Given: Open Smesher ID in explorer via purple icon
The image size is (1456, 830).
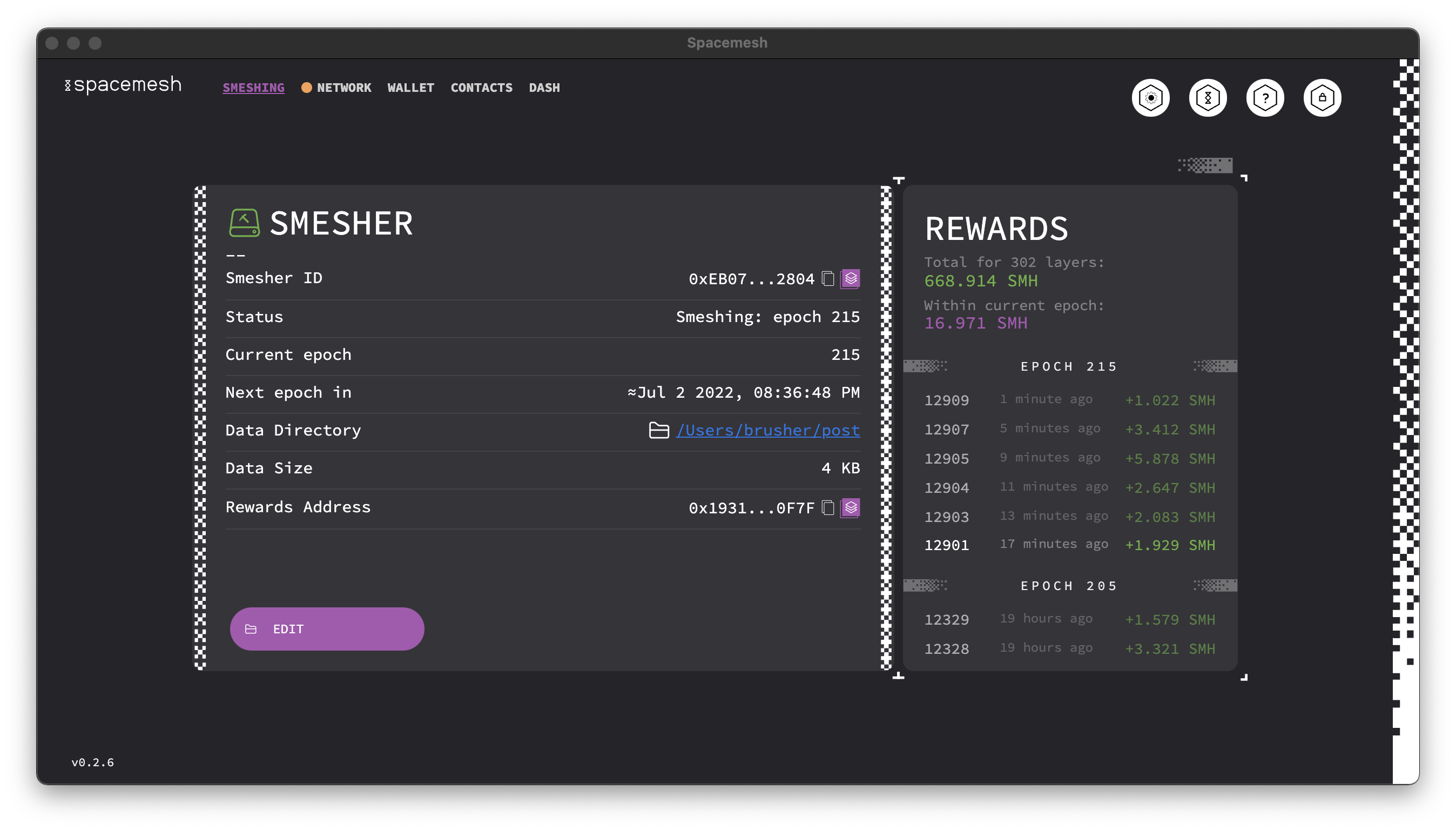Looking at the screenshot, I should point(850,279).
